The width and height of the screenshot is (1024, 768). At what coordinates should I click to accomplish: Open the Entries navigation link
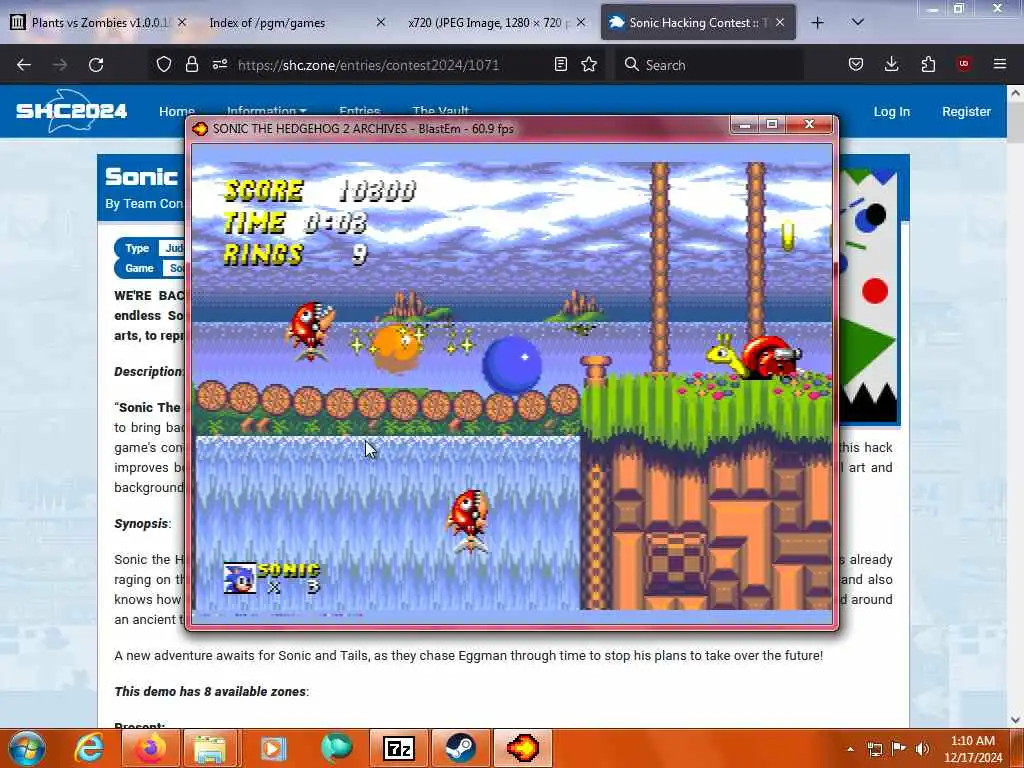coord(359,111)
